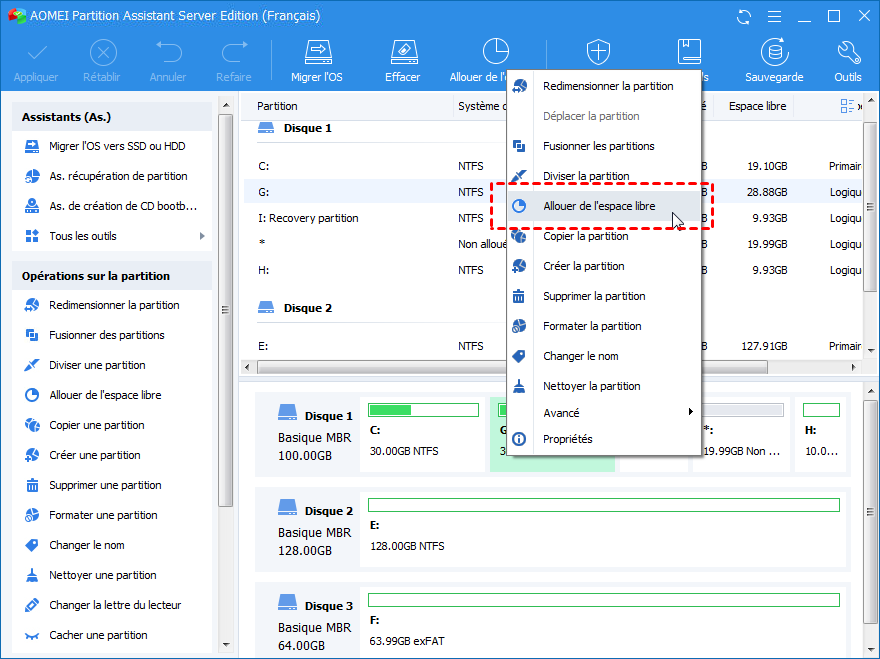Screen dimensions: 880x659
Task: Click the disk map vertical scrollbar
Action: (870, 511)
